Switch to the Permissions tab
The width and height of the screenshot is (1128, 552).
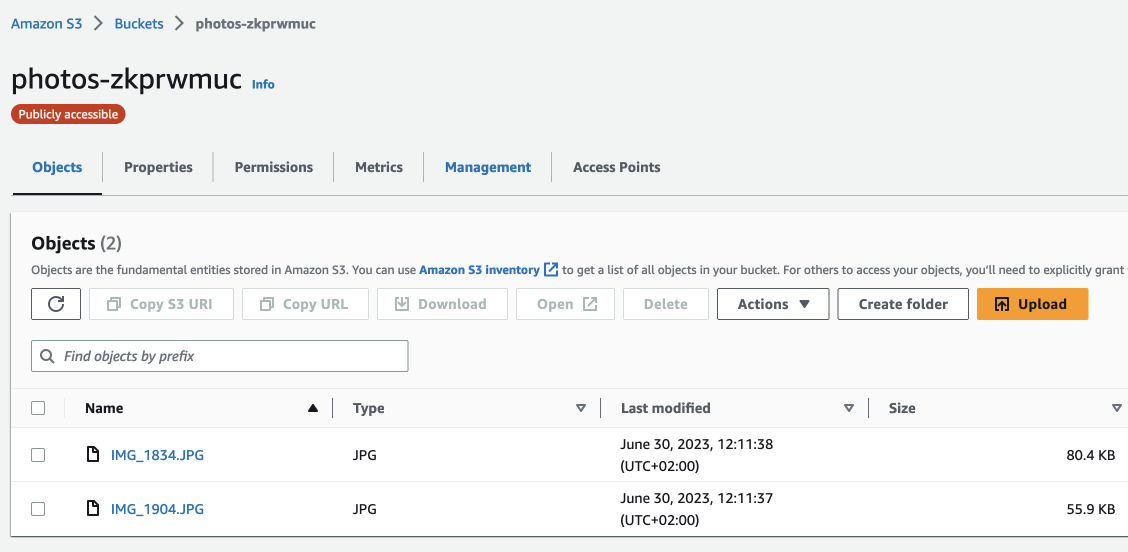pos(273,167)
